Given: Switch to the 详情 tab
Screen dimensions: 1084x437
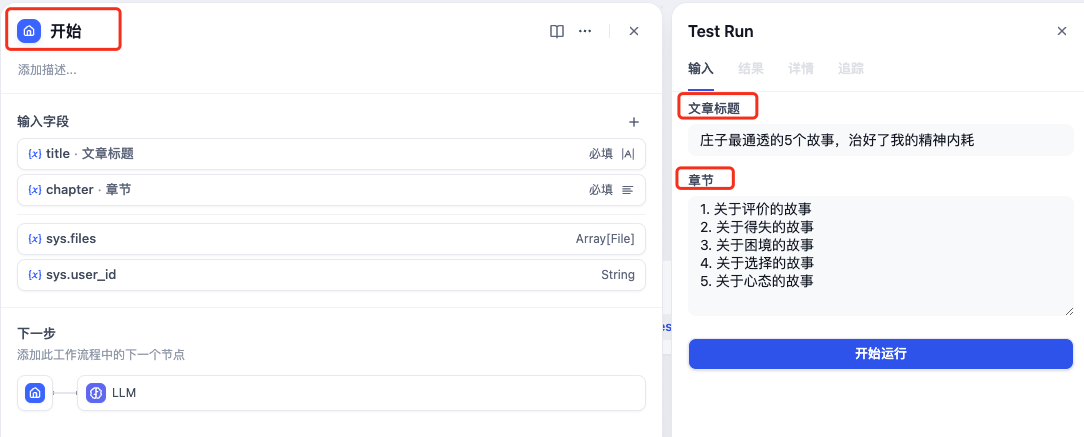Looking at the screenshot, I should pos(801,69).
